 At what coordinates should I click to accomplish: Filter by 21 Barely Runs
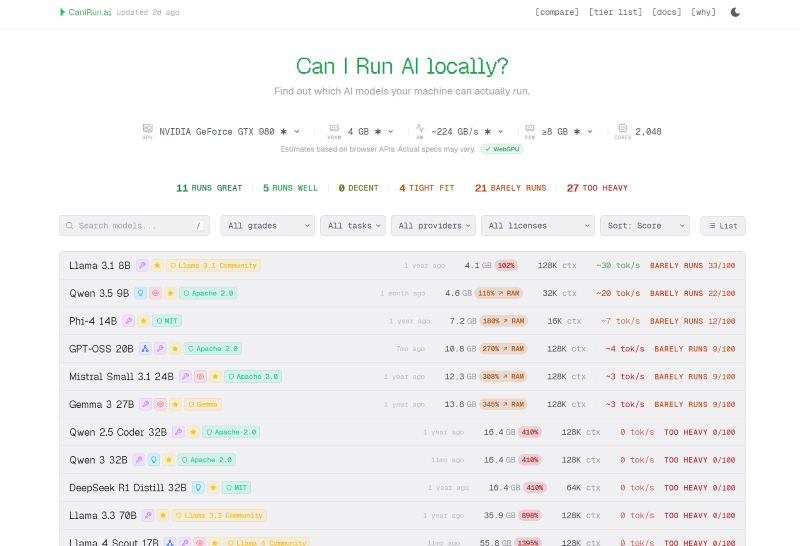point(511,188)
